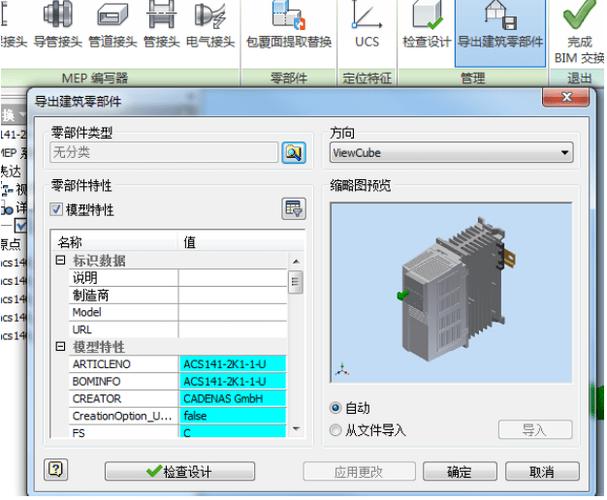The image size is (607, 500).
Task: Click the 管理 panel label
Action: [473, 78]
